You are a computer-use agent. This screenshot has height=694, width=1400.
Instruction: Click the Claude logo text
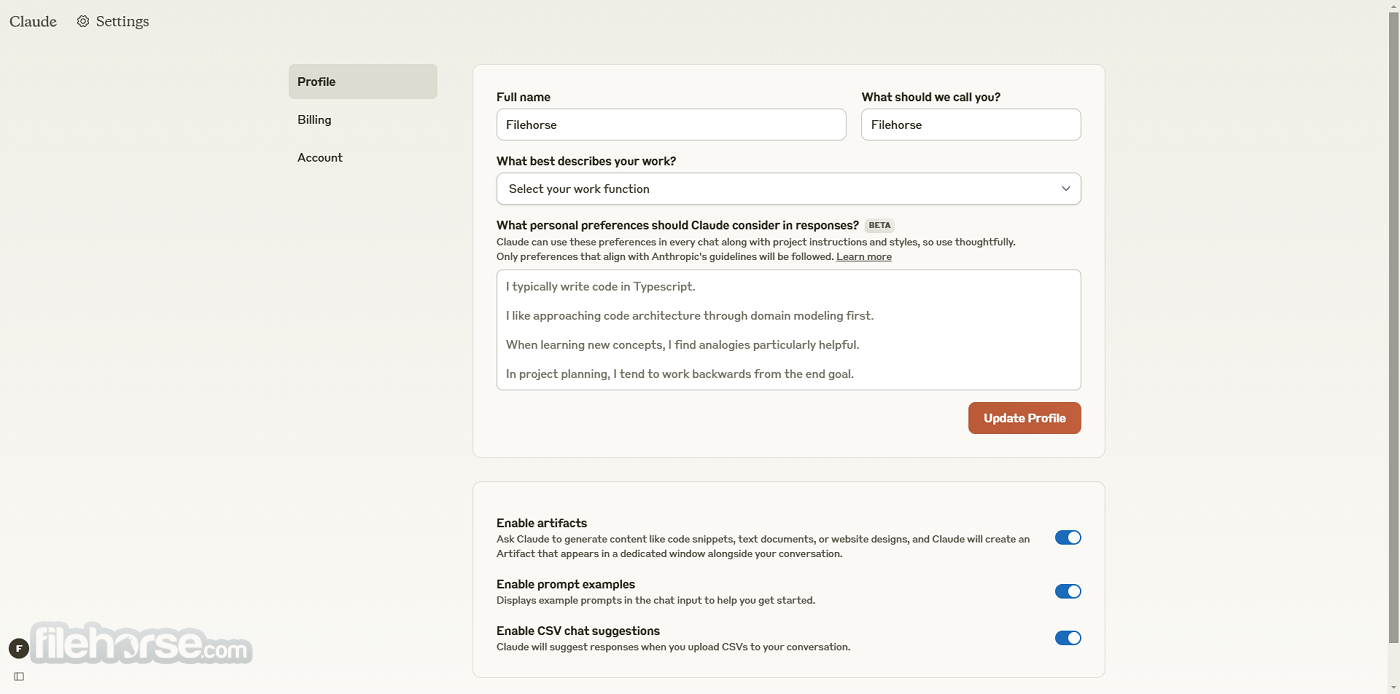pyautogui.click(x=33, y=21)
